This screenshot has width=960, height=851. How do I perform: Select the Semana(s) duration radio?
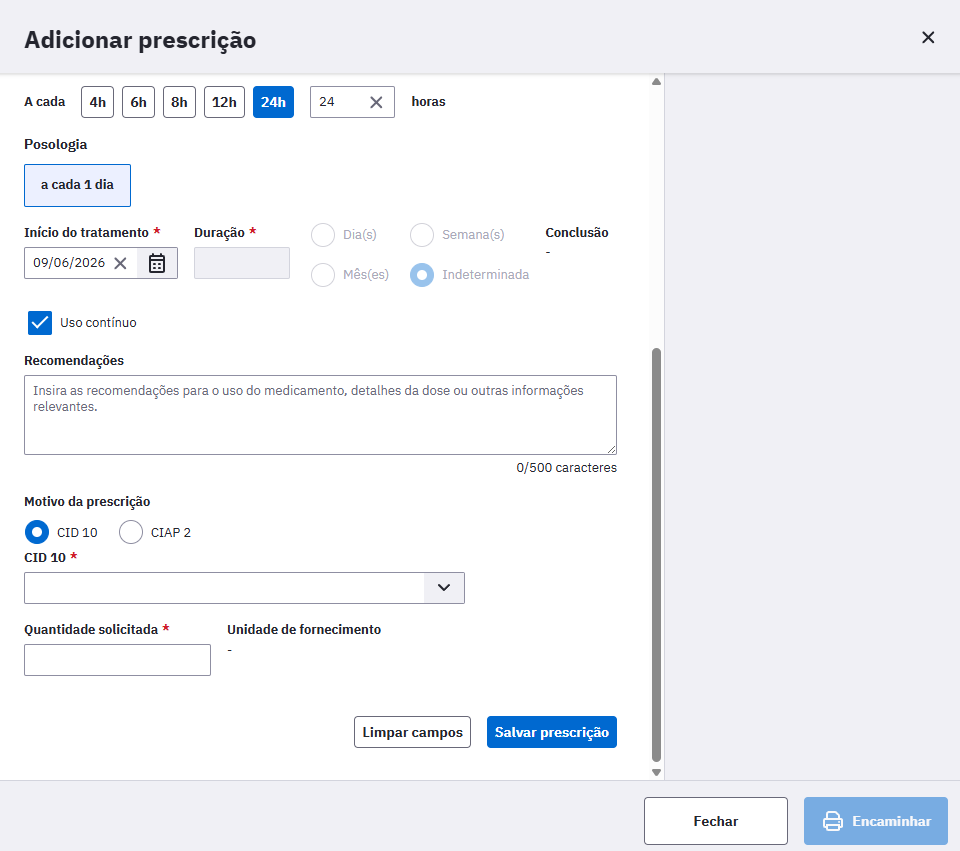[422, 234]
